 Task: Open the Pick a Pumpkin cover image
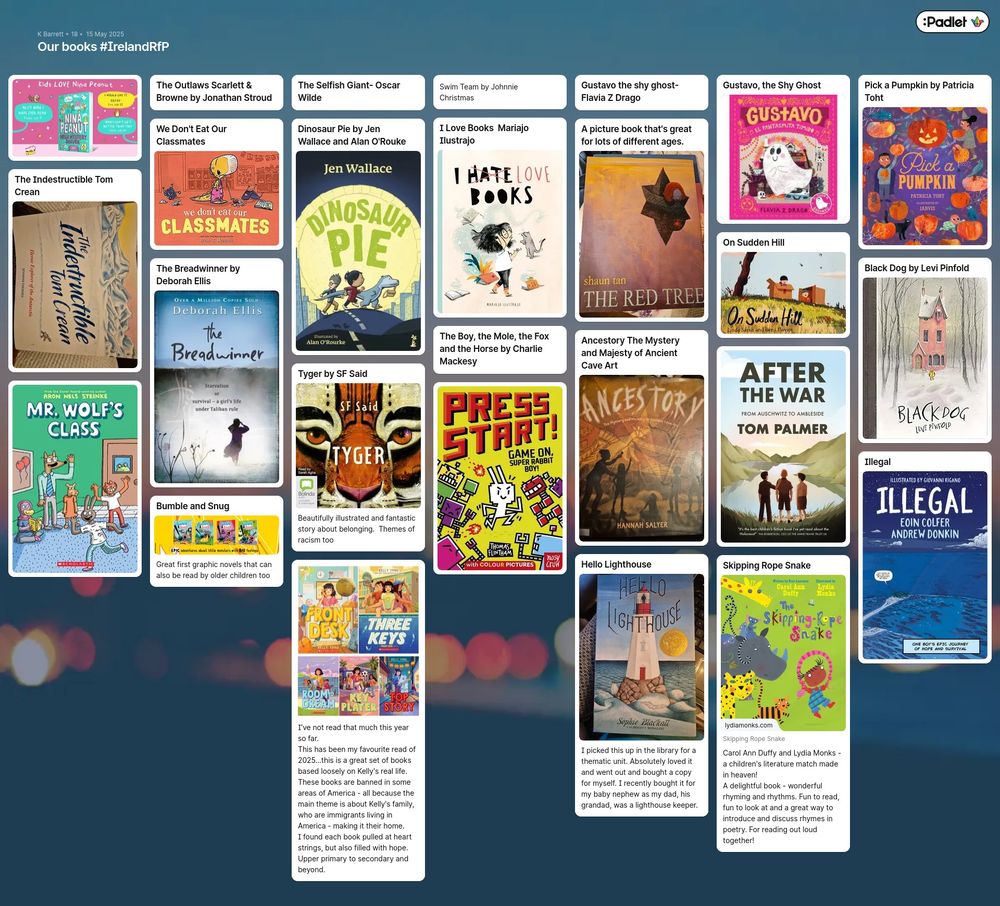click(924, 176)
